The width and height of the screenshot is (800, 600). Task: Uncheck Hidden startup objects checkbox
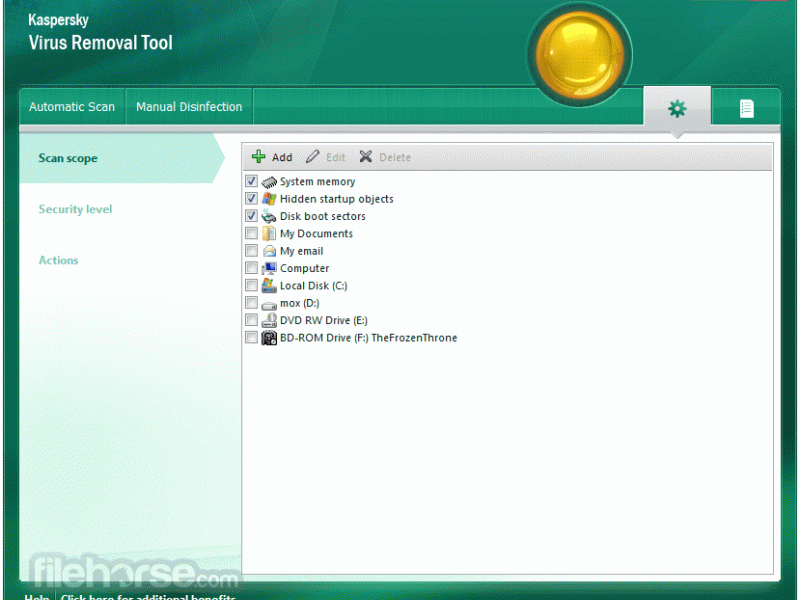[251, 198]
